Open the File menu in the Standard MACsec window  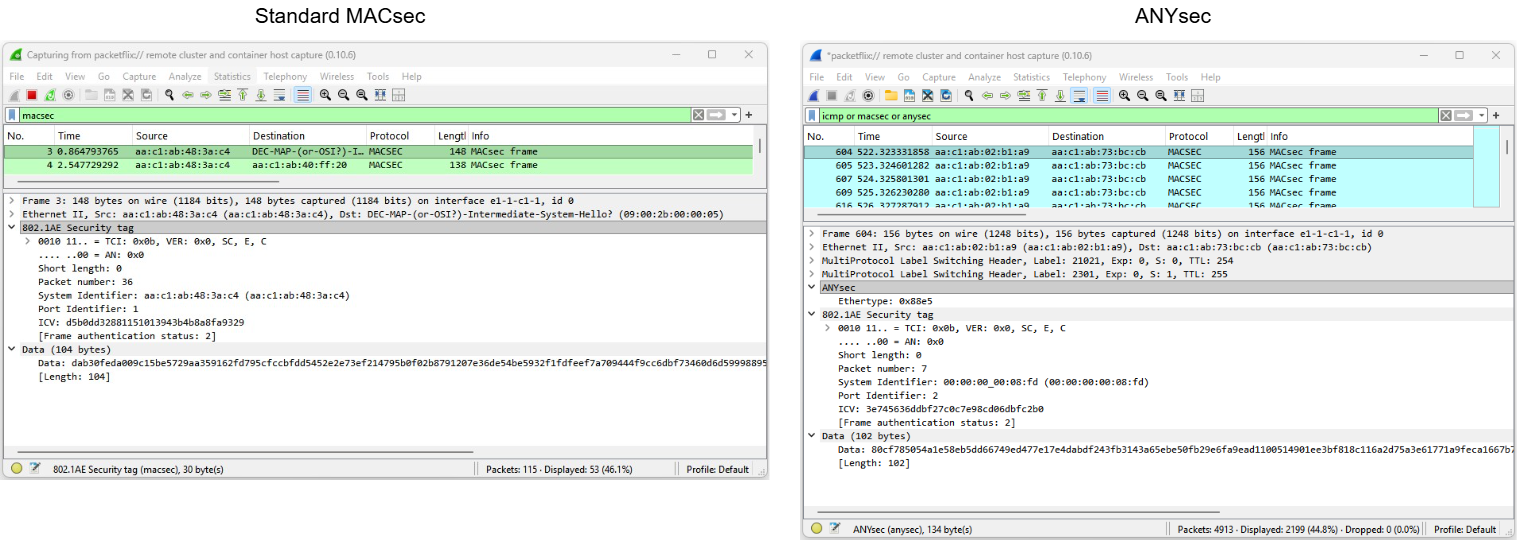coord(17,76)
